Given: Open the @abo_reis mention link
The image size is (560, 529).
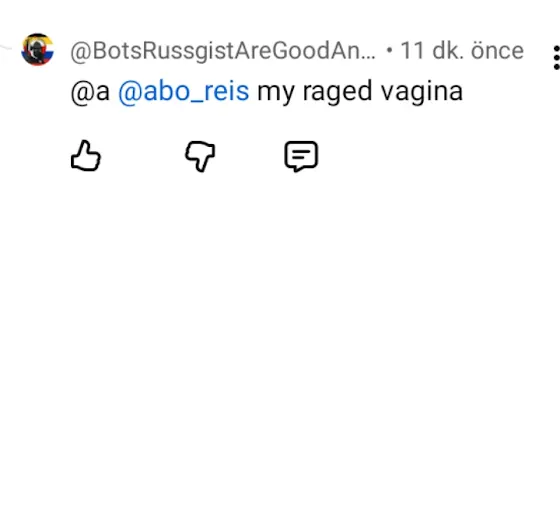Looking at the screenshot, I should 184,92.
